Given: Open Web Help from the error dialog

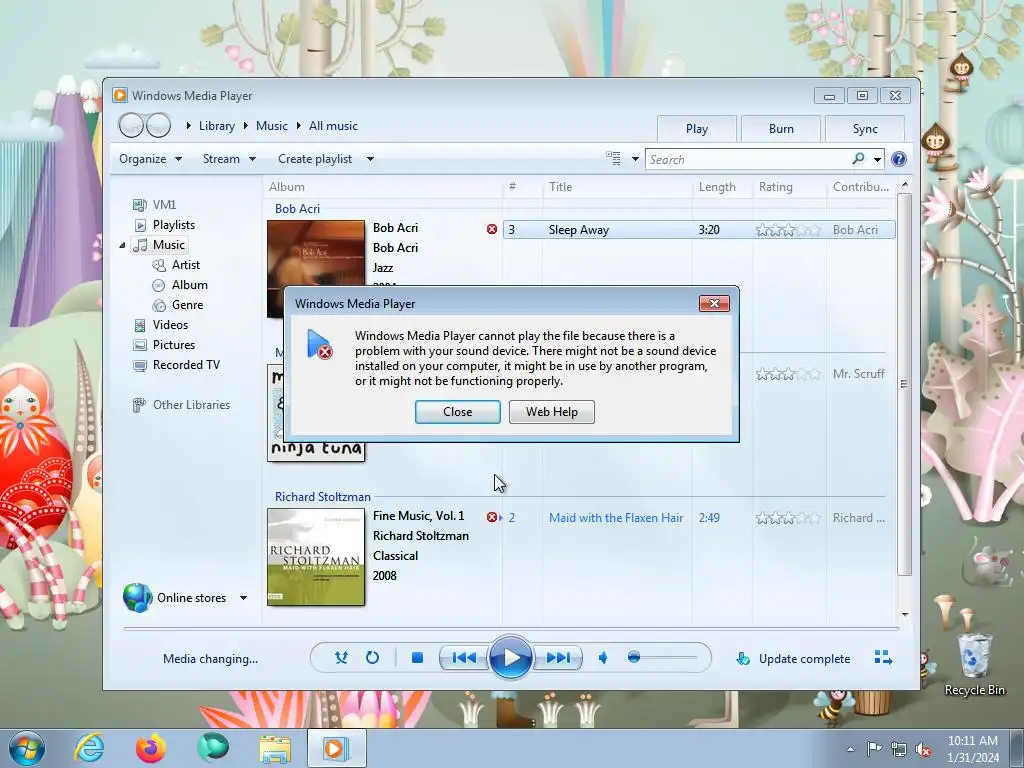Looking at the screenshot, I should point(552,412).
